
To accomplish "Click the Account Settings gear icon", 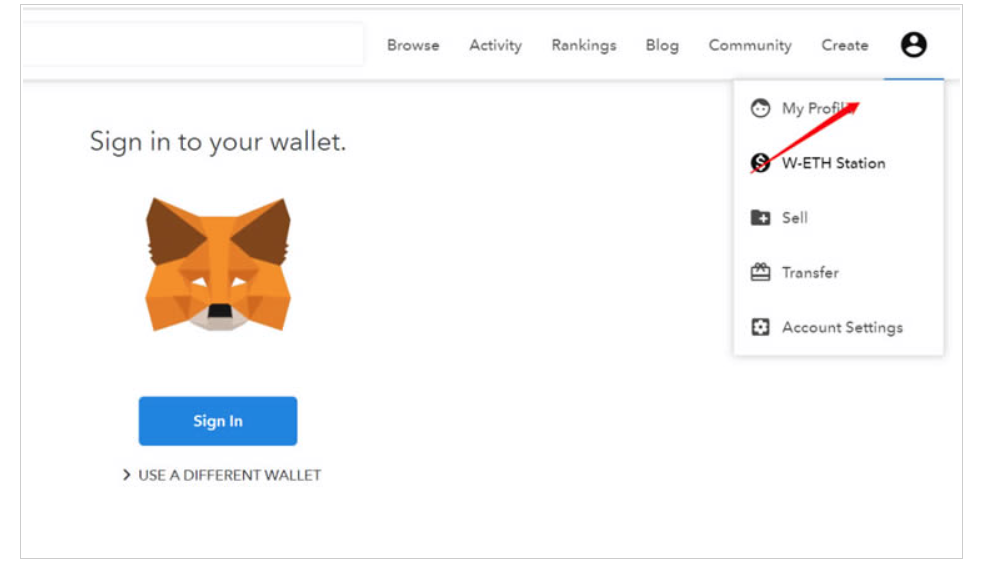I will tap(760, 327).
